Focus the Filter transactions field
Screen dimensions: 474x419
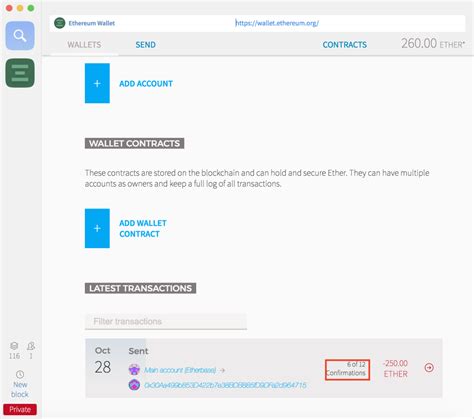coord(166,321)
